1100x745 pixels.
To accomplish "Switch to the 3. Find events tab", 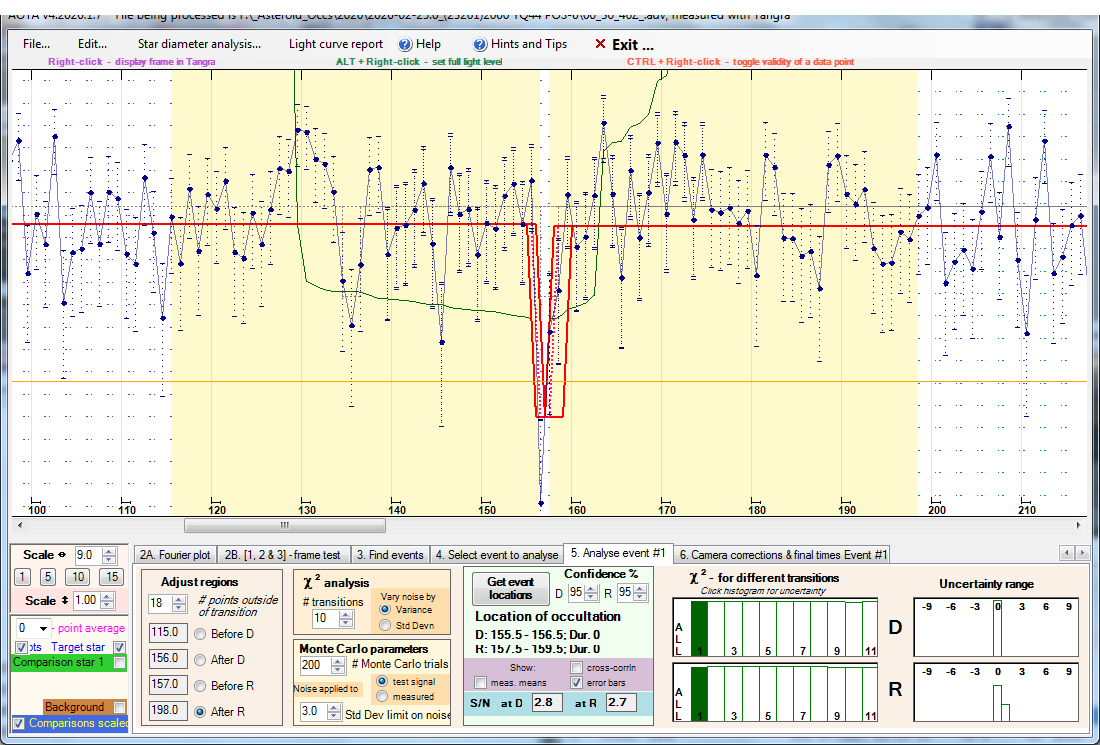I will click(390, 554).
